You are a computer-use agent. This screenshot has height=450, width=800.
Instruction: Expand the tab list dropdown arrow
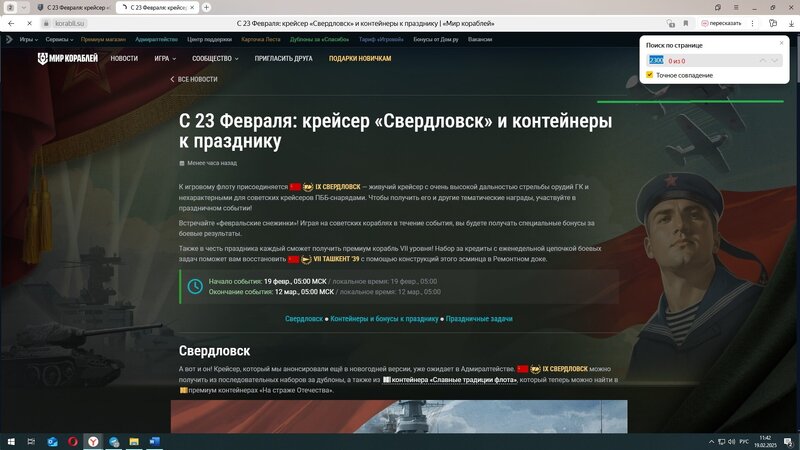click(x=23, y=8)
